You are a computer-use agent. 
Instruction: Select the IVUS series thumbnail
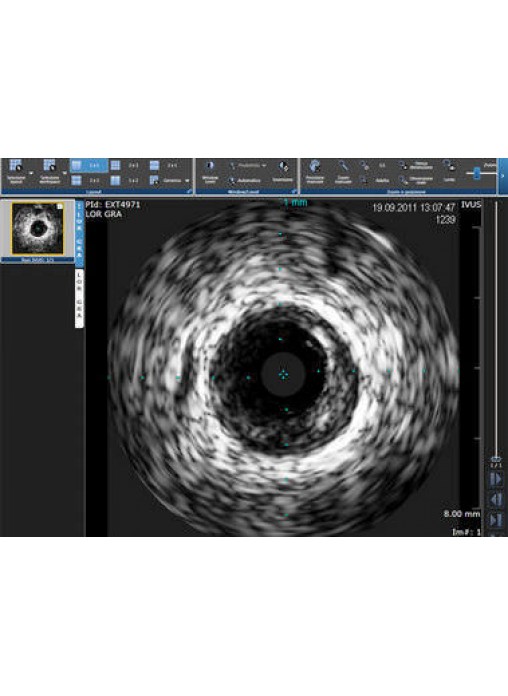coord(38,229)
